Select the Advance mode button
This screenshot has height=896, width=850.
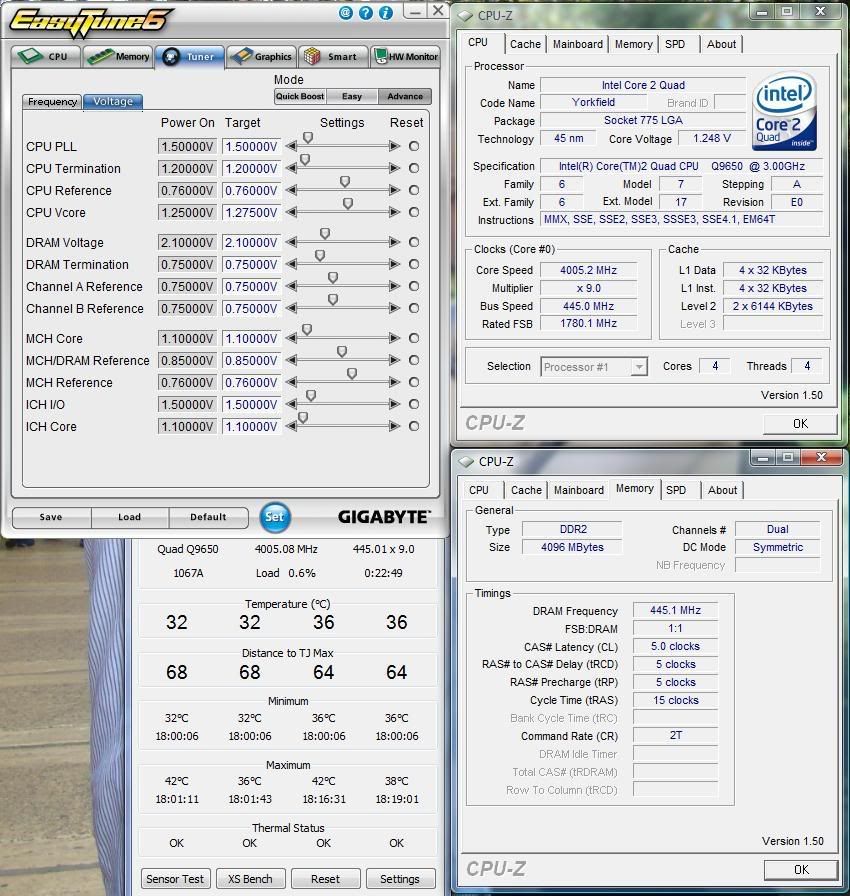coord(404,96)
